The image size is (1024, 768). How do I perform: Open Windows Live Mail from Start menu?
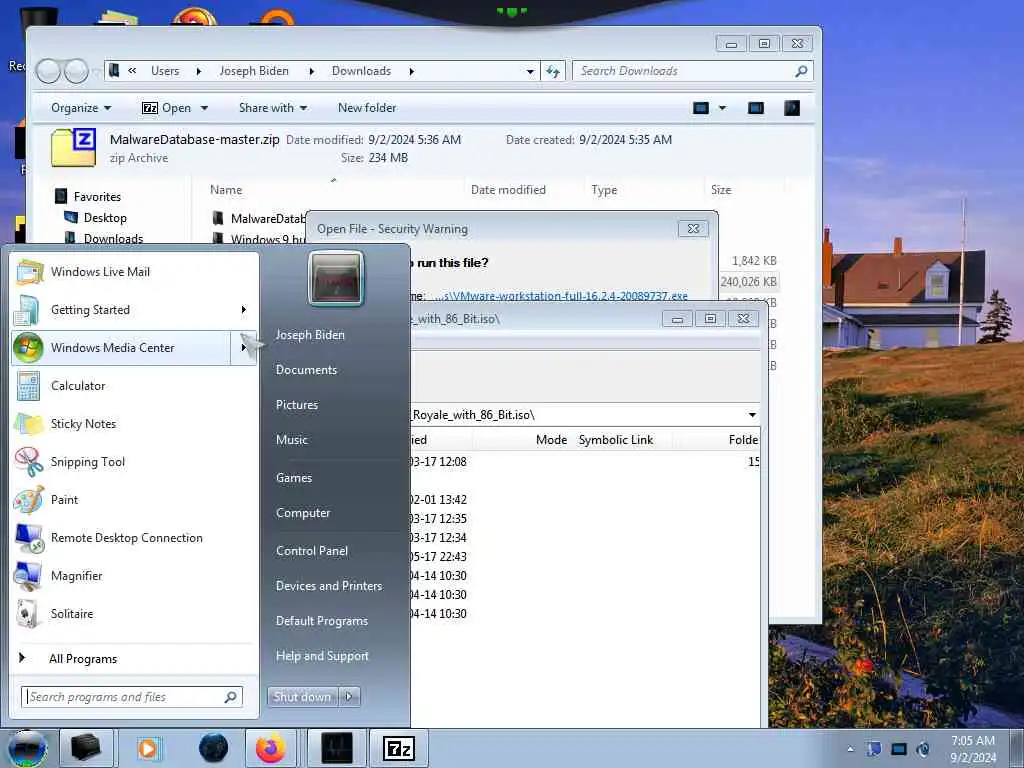(x=135, y=272)
